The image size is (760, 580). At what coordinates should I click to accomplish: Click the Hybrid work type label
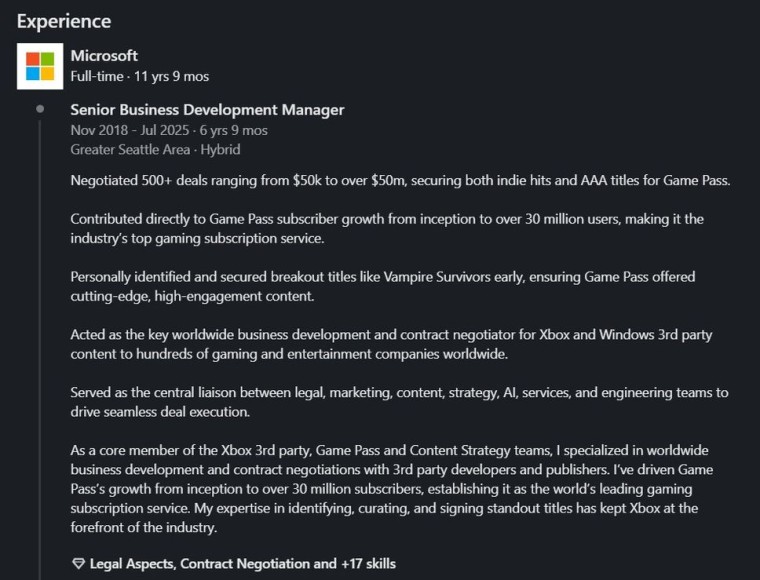pos(221,149)
